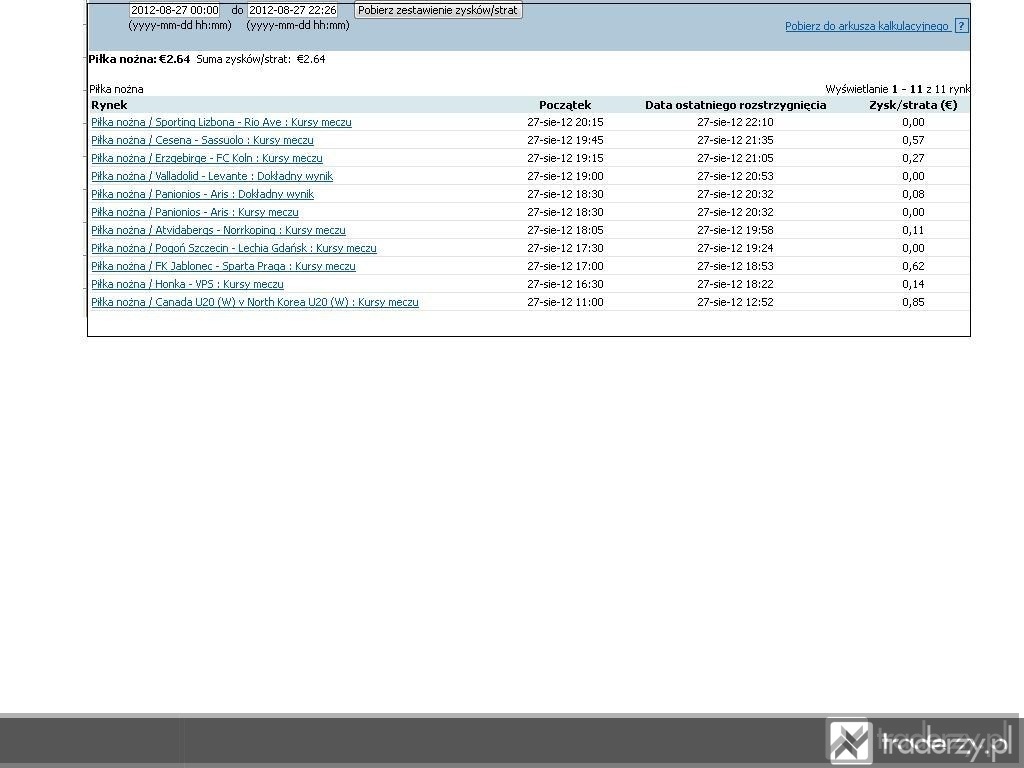Click the Początek column header
Screen dimensions: 1024x768
(565, 105)
